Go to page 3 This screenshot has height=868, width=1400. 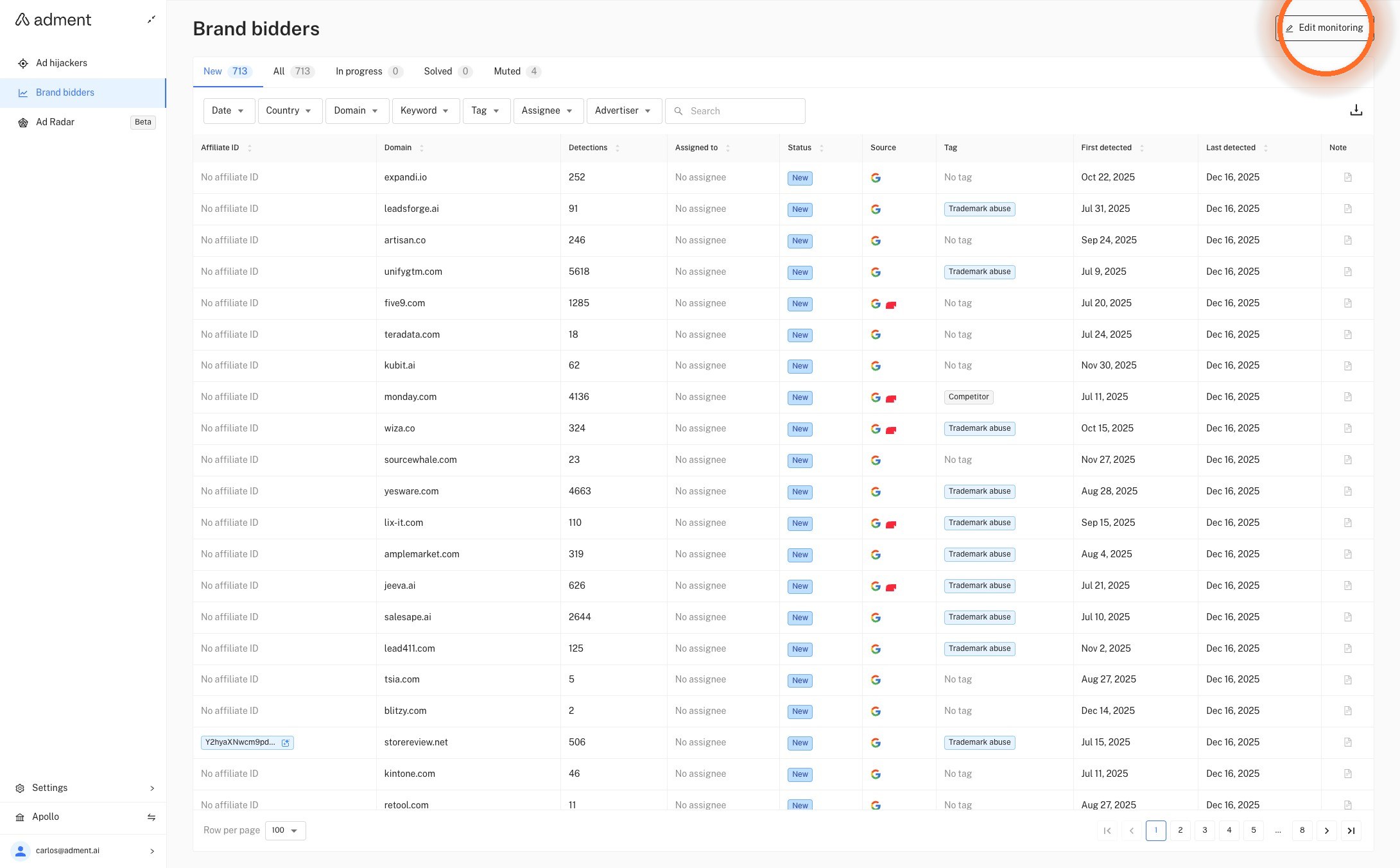[x=1205, y=830]
